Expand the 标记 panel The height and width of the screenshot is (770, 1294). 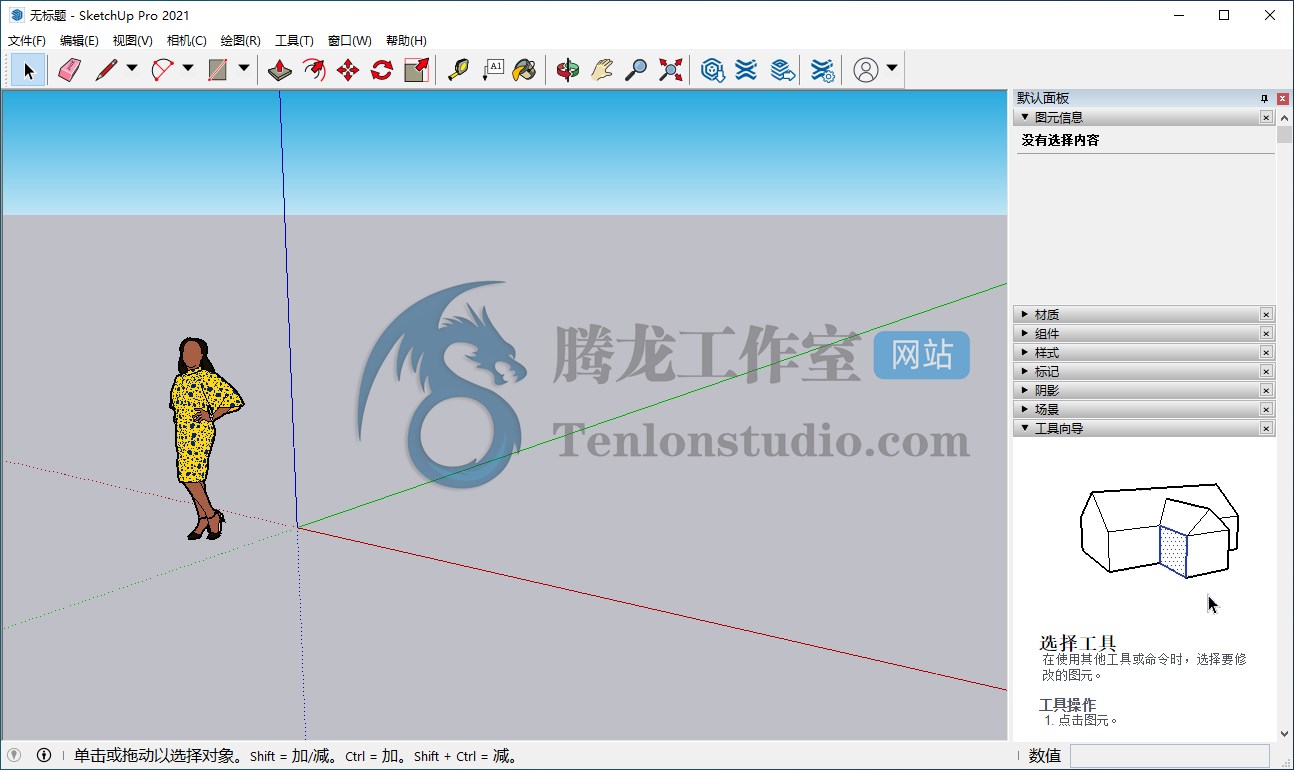(x=1024, y=371)
